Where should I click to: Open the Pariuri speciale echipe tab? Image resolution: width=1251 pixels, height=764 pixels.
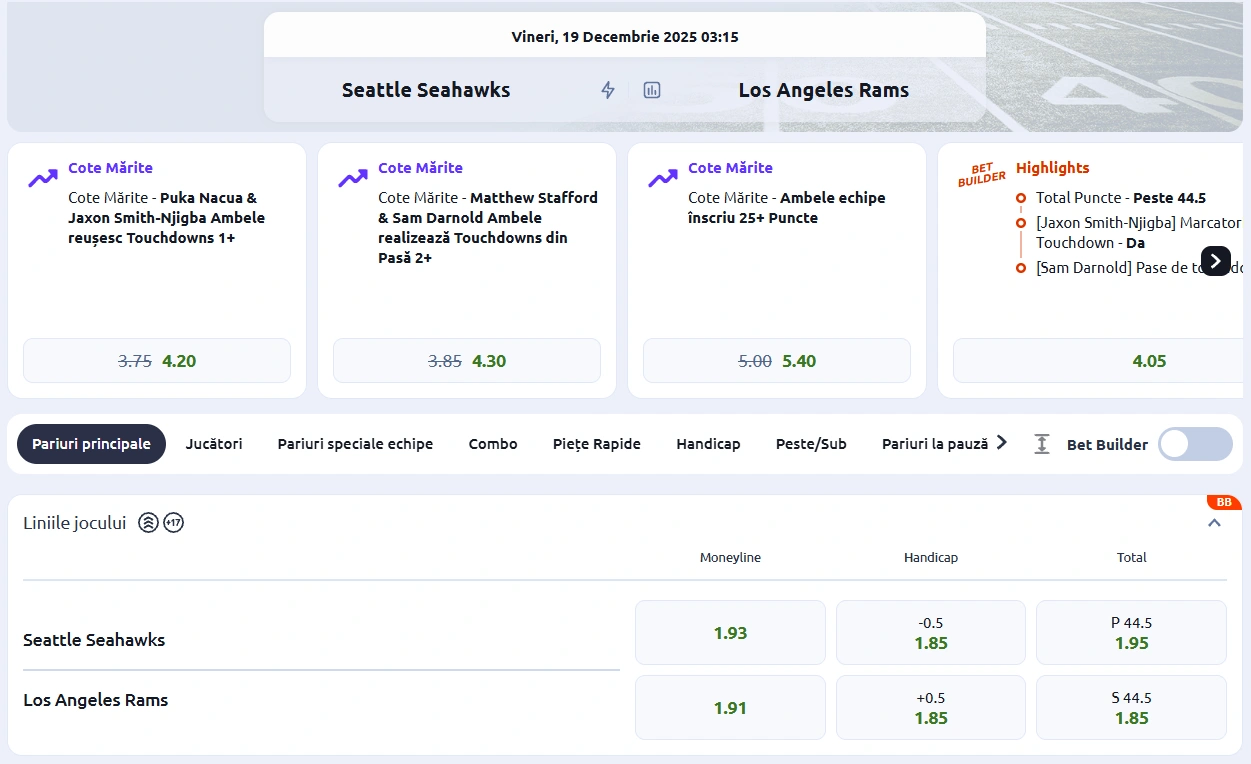(355, 444)
